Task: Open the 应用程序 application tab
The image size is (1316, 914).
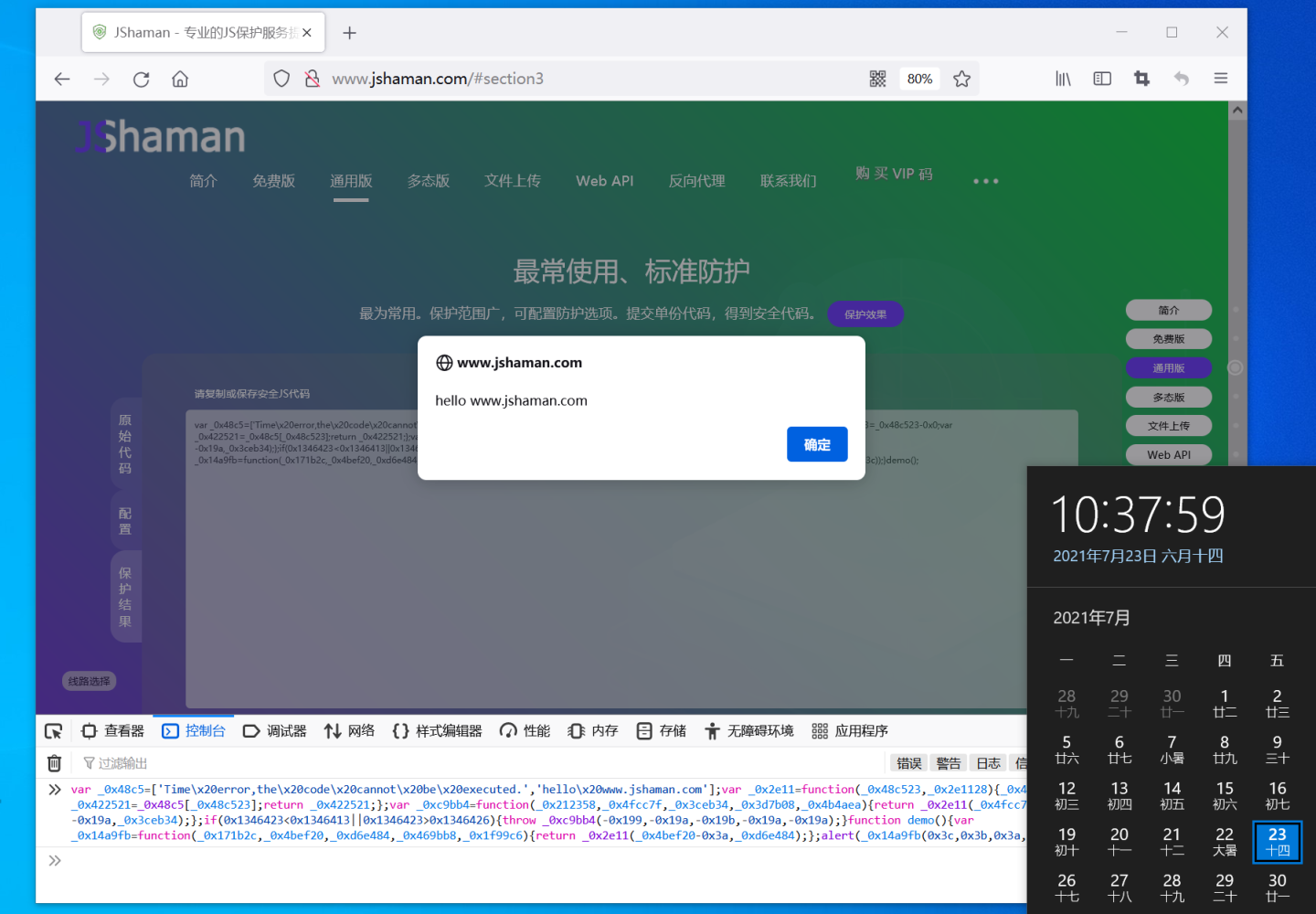Action: (851, 731)
